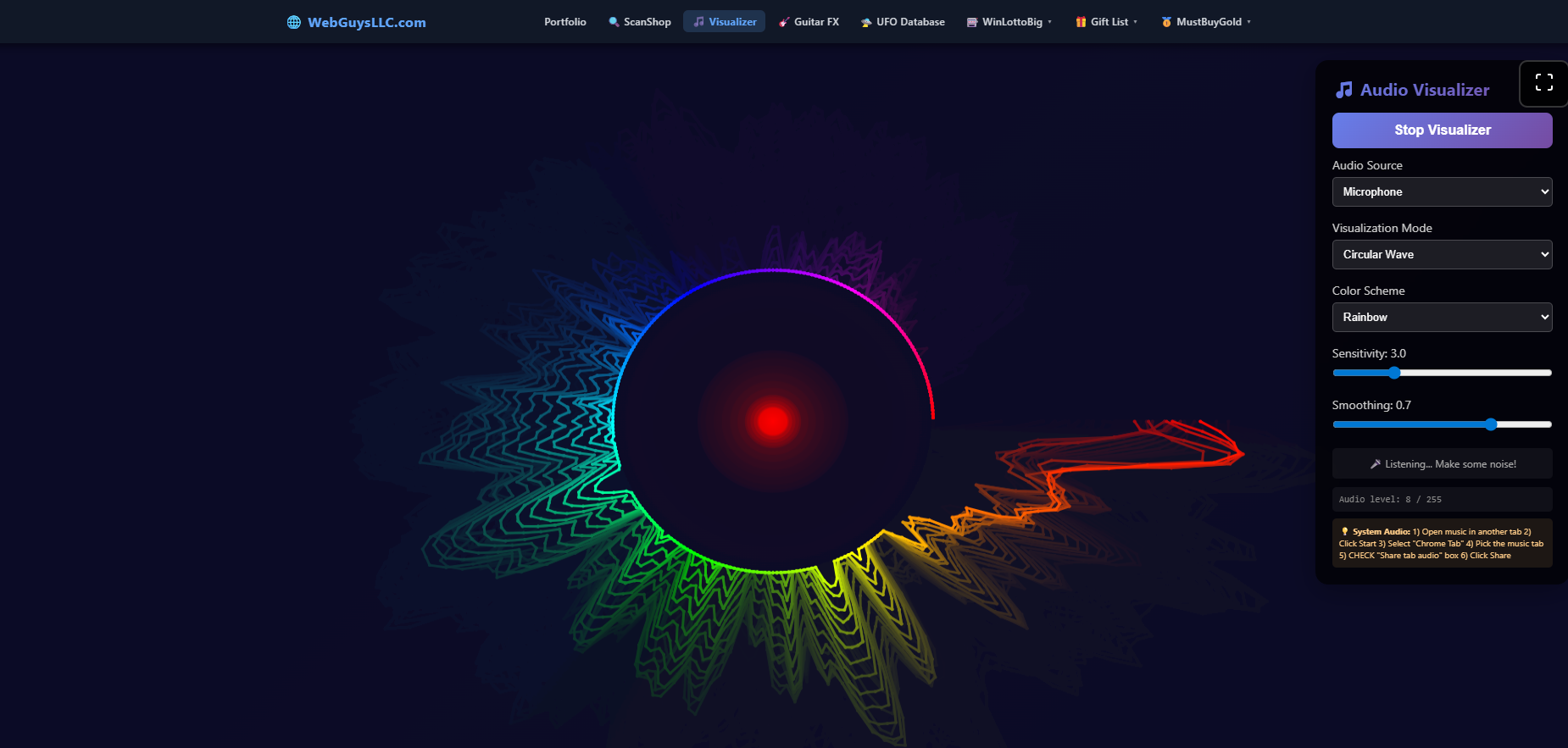This screenshot has width=1568, height=748.
Task: Open the Guitar FX page
Action: (x=809, y=22)
